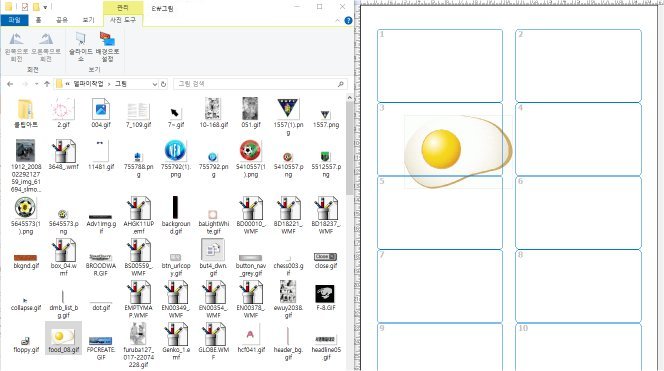The height and width of the screenshot is (371, 664).
Task: Collapse the ribbon with the chevron
Action: click(337, 20)
